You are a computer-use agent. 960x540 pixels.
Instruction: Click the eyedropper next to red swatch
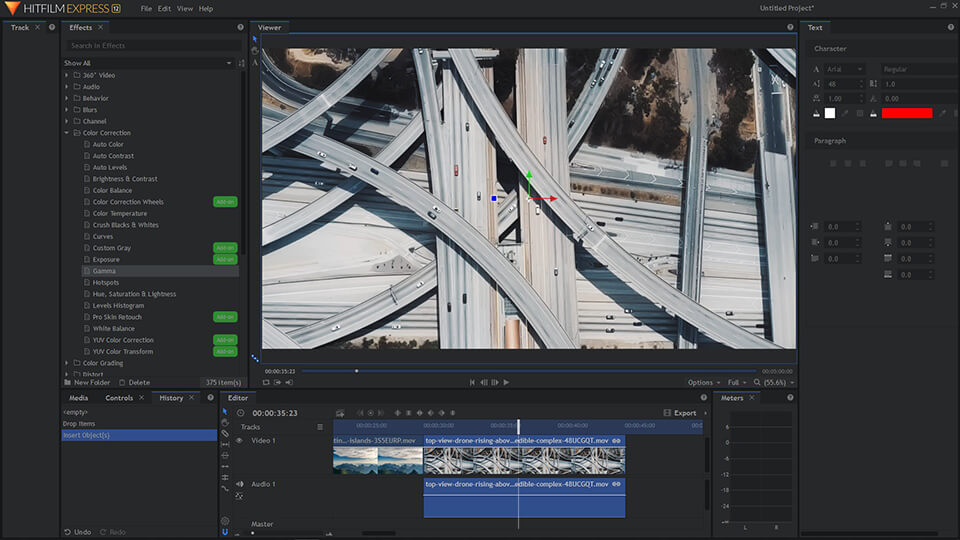coord(941,113)
